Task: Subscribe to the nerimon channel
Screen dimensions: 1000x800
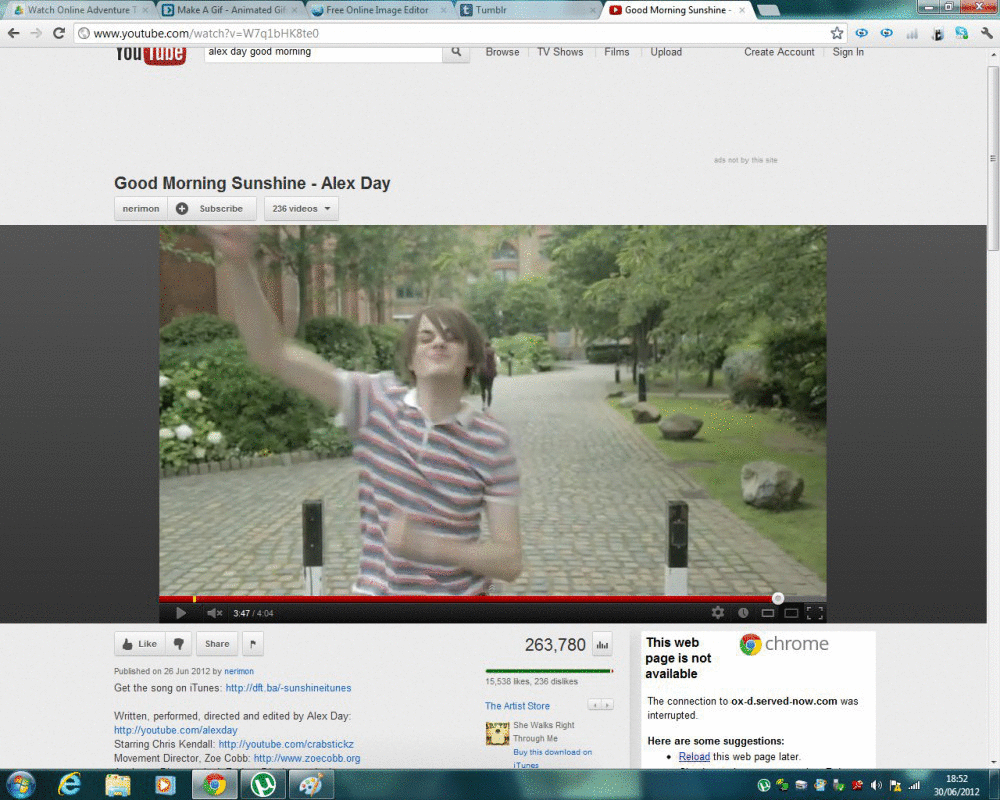Action: tap(211, 209)
